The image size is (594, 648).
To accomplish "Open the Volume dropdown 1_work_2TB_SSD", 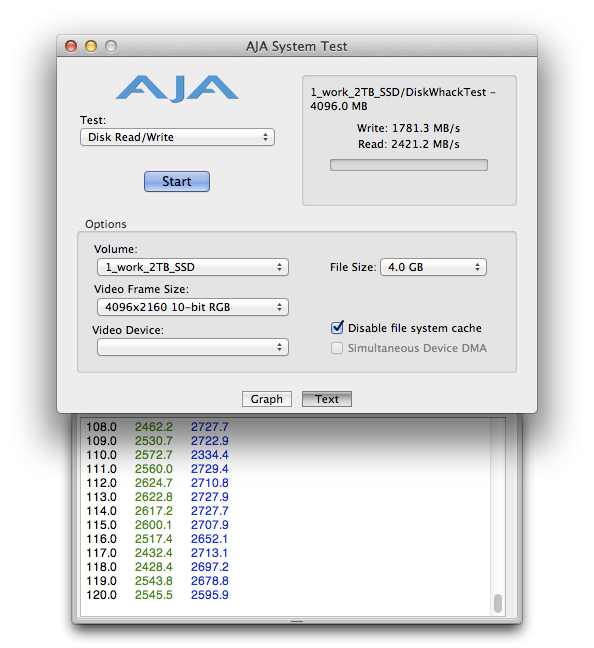I will pos(193,267).
